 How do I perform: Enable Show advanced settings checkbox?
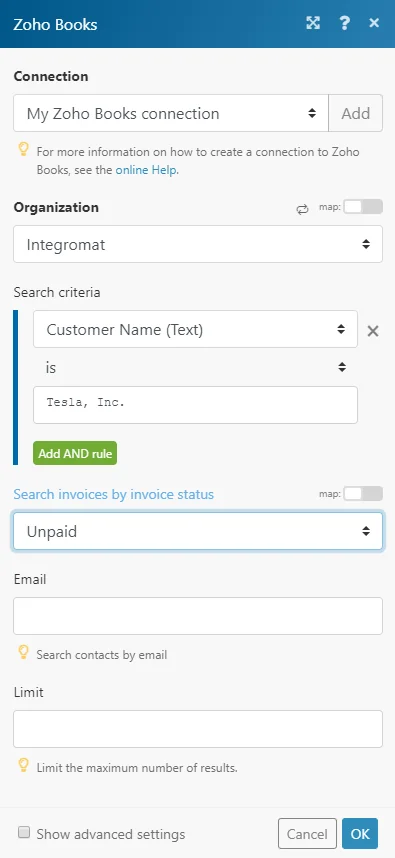click(x=24, y=832)
